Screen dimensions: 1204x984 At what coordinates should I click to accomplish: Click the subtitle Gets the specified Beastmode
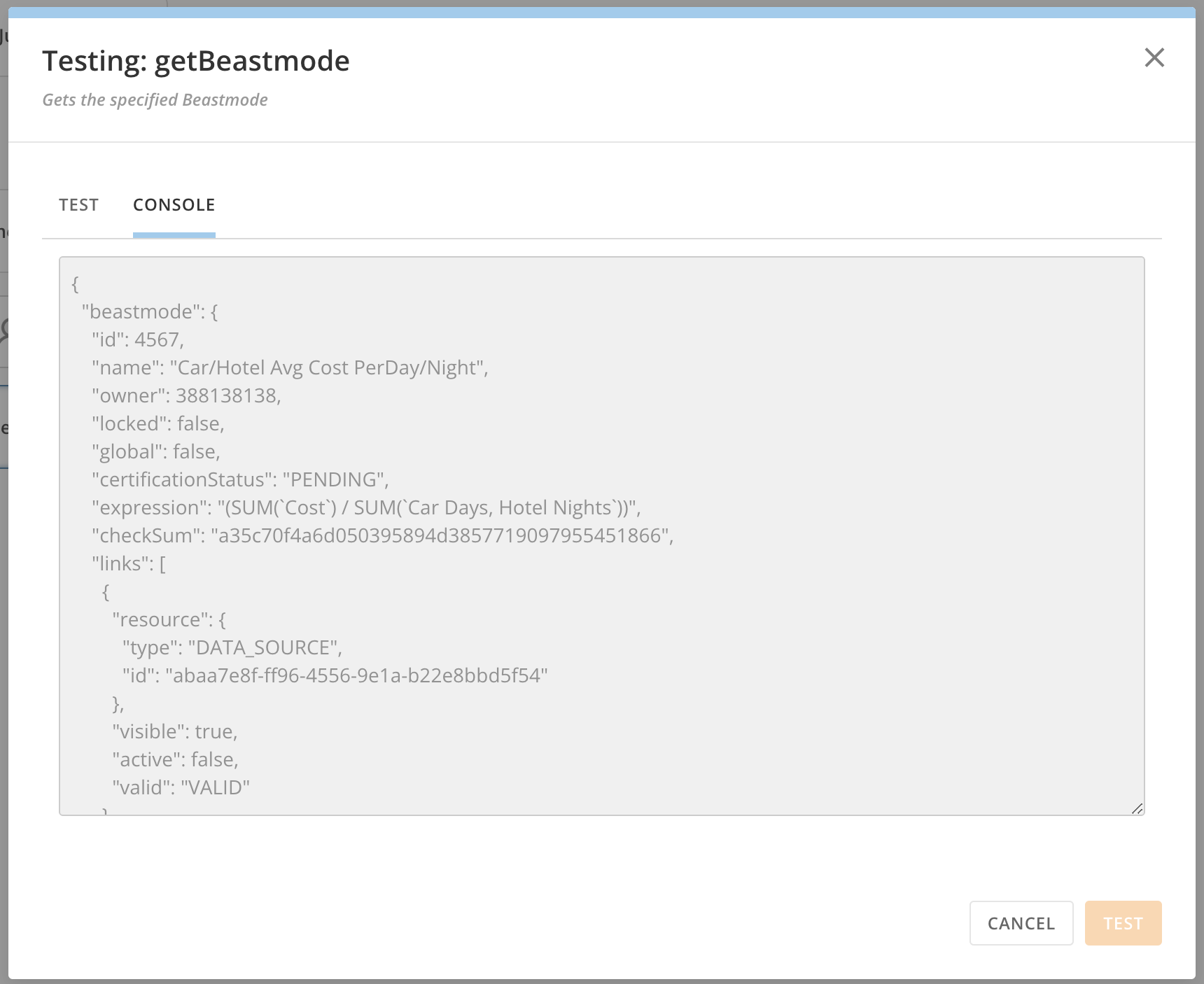pyautogui.click(x=155, y=99)
